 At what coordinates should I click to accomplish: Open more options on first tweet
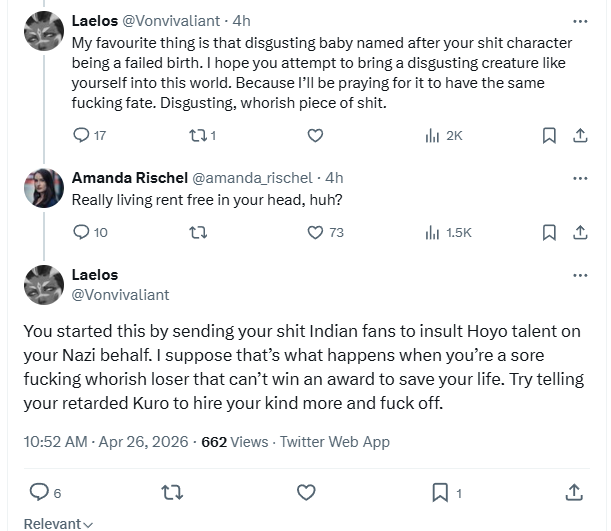click(x=579, y=20)
